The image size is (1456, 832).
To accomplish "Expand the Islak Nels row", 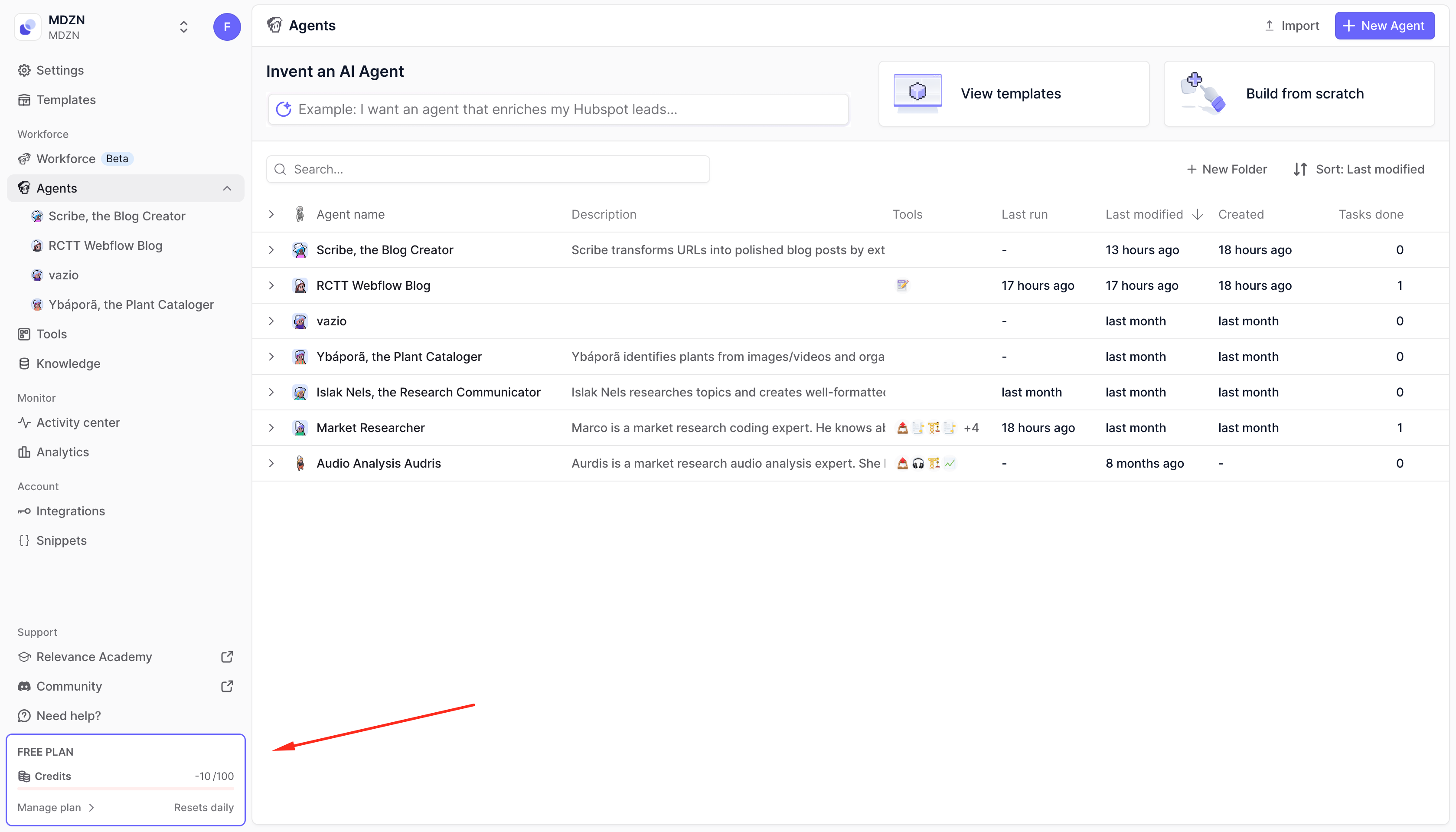I will (271, 392).
